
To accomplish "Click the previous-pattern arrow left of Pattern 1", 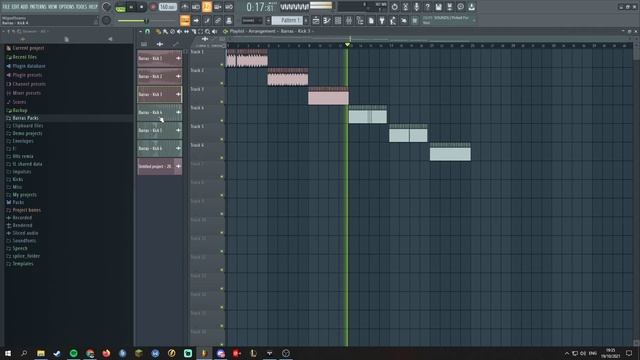I will pos(268,20).
